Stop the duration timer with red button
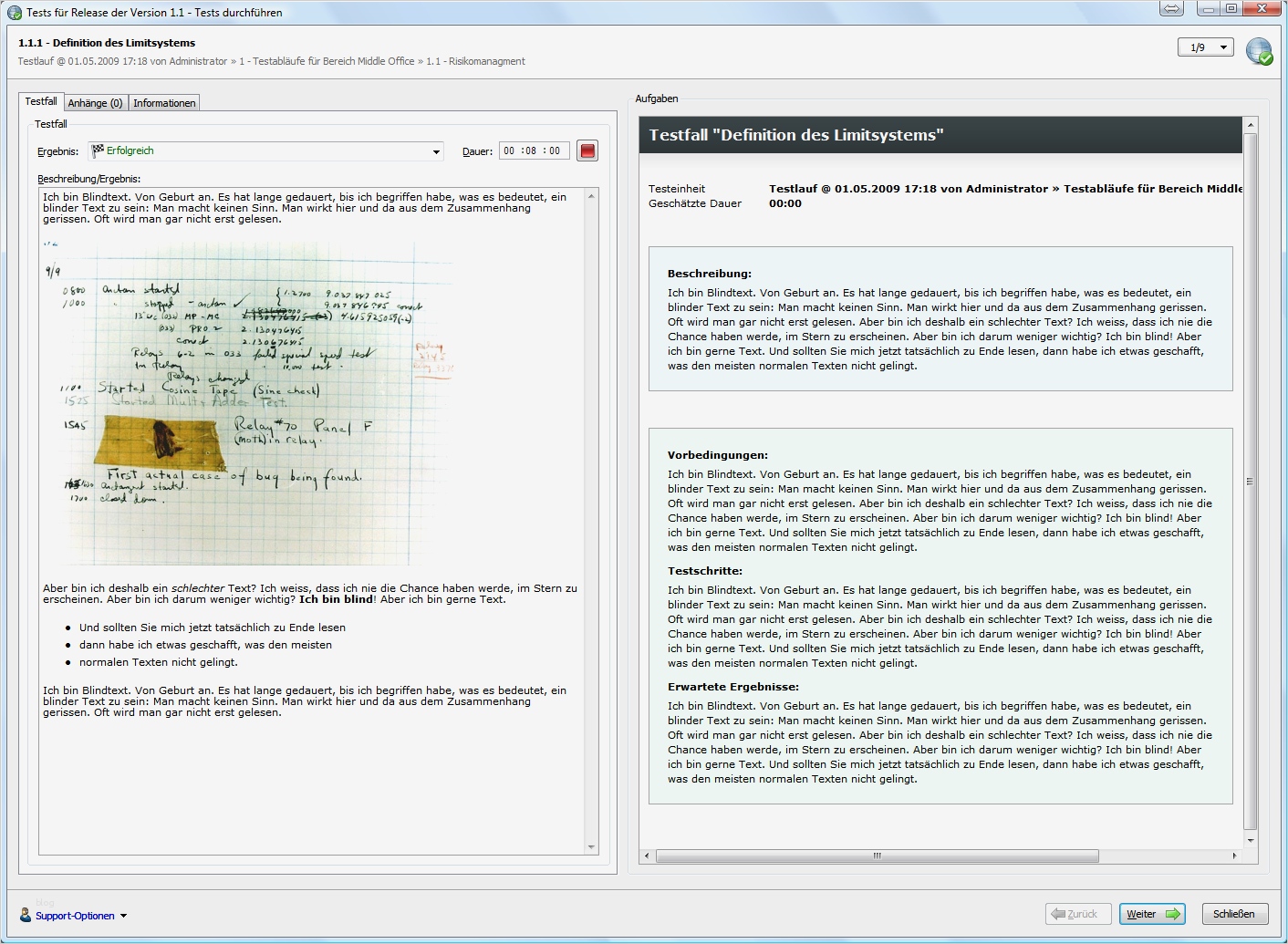Image resolution: width=1288 pixels, height=944 pixels. (587, 150)
